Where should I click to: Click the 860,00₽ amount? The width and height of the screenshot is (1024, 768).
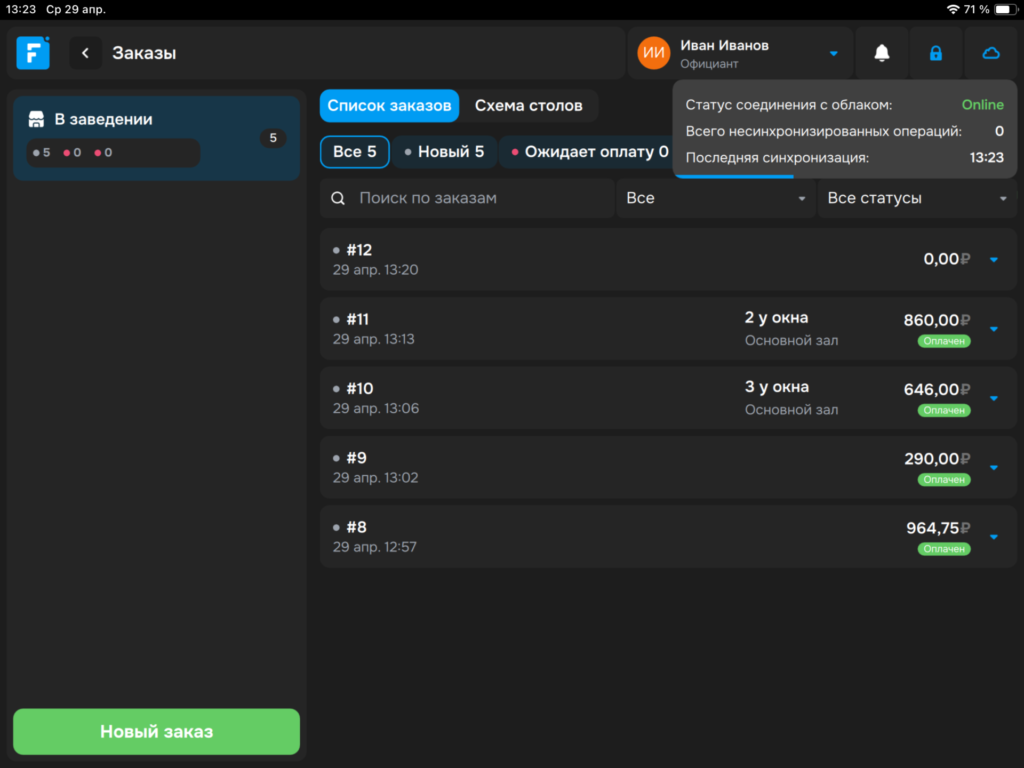[x=936, y=320]
